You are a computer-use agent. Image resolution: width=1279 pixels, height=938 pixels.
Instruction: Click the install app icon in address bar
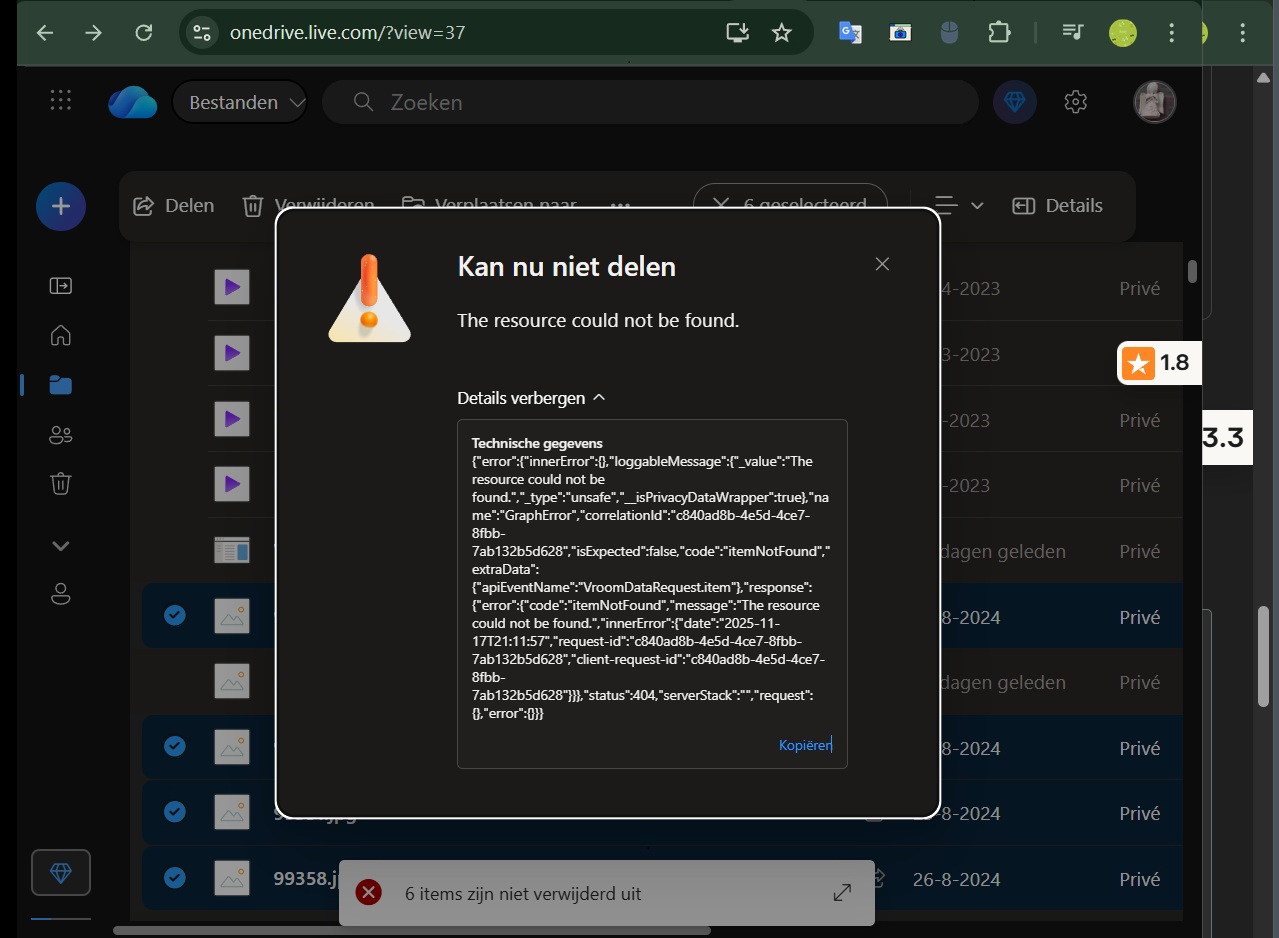pyautogui.click(x=738, y=33)
